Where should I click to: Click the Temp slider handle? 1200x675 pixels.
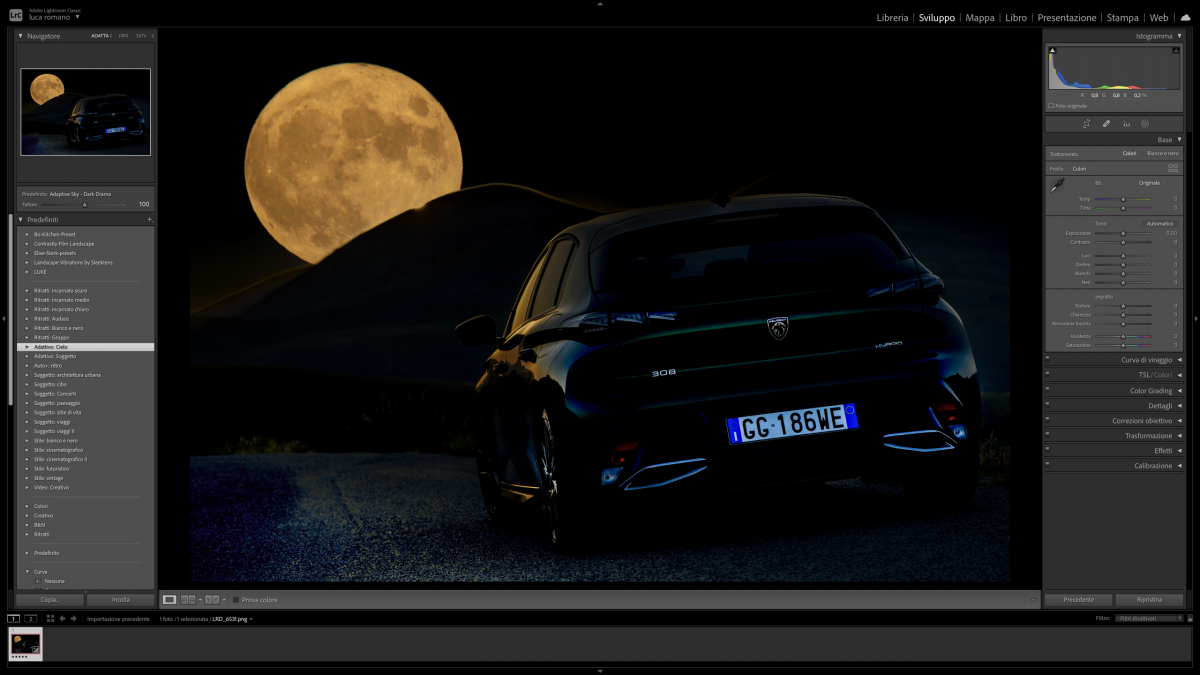click(1123, 199)
